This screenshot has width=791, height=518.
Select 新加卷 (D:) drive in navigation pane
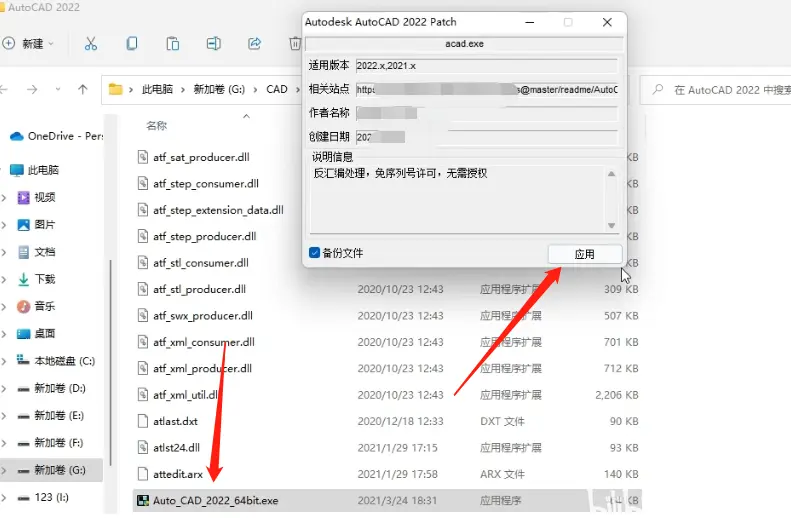tap(51, 388)
